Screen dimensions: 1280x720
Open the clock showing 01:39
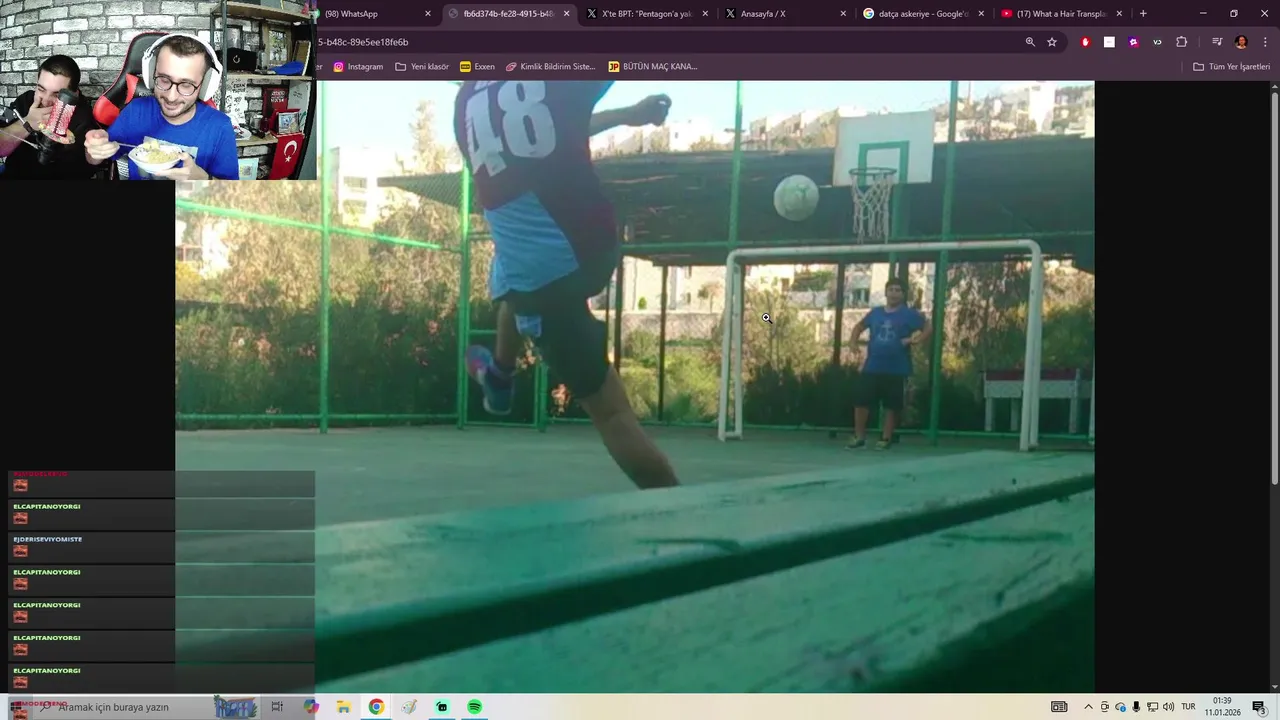1222,707
